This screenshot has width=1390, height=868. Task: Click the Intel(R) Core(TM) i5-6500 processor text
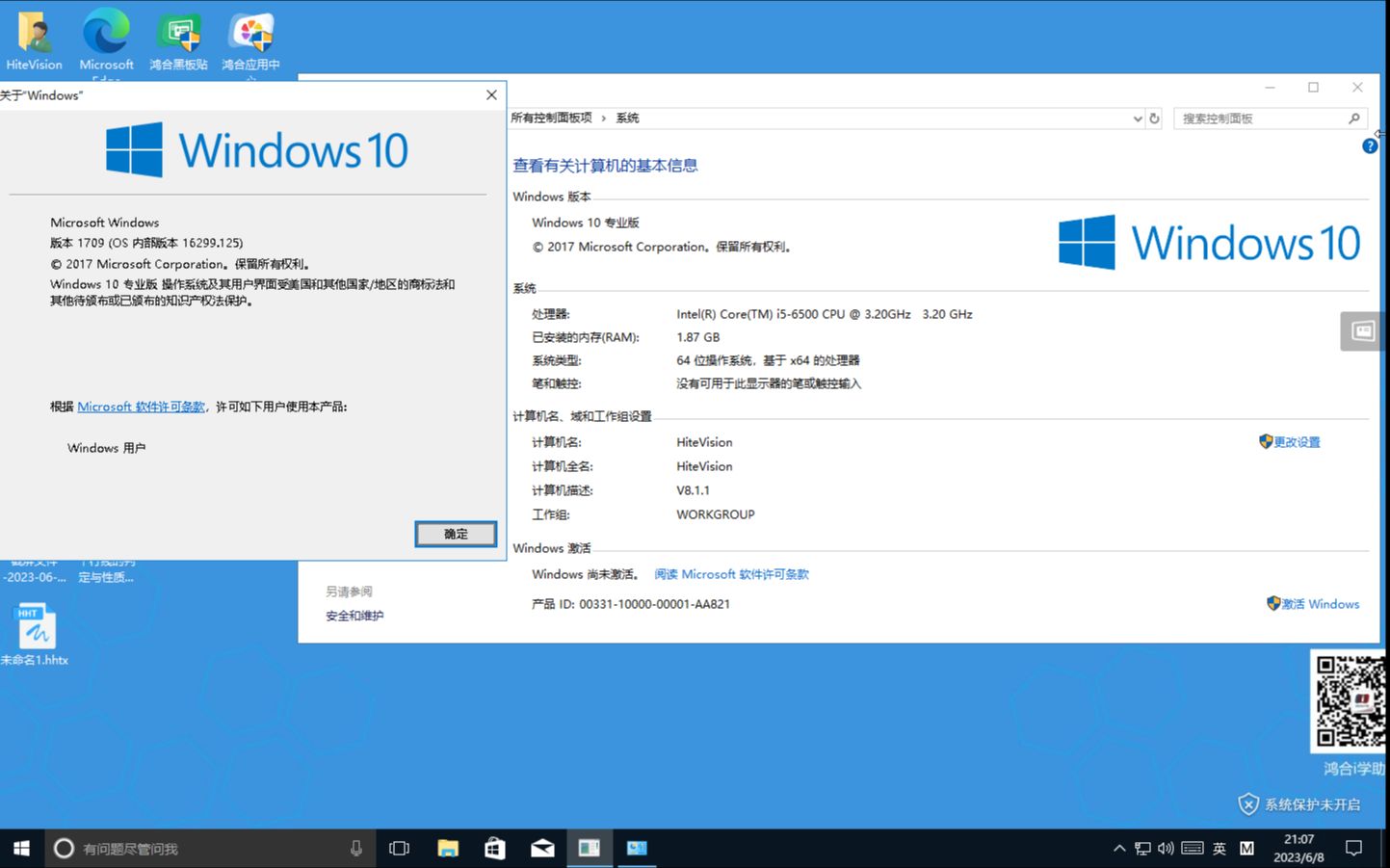pos(825,314)
